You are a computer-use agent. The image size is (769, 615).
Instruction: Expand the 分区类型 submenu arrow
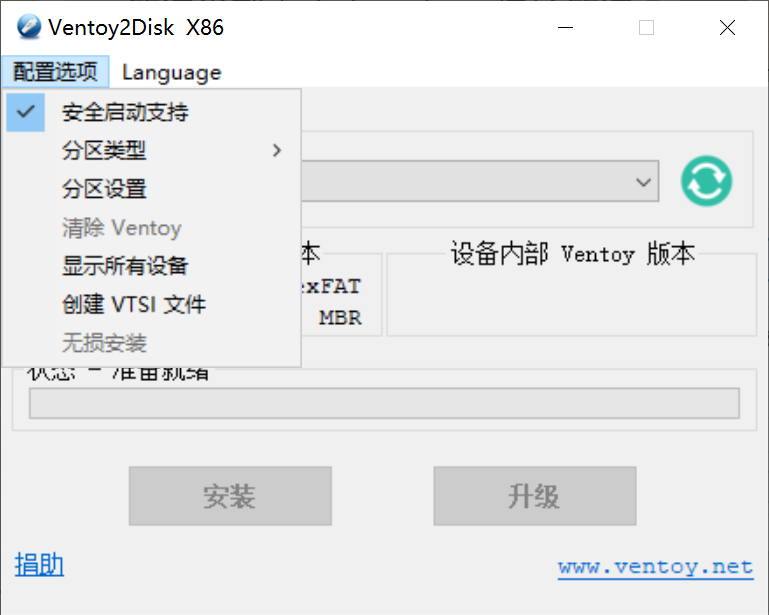(x=277, y=150)
